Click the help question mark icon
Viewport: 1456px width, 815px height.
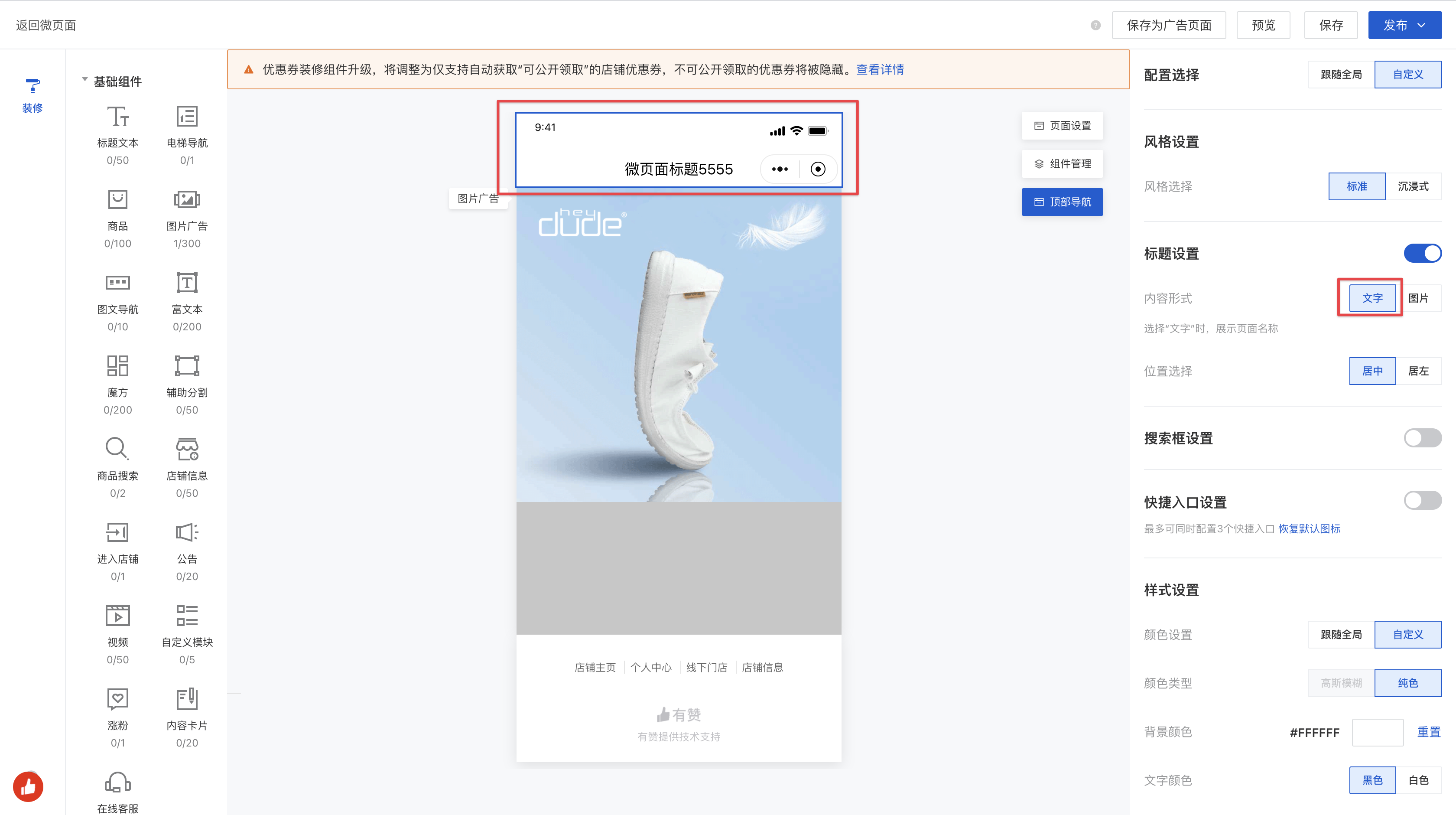(1095, 26)
